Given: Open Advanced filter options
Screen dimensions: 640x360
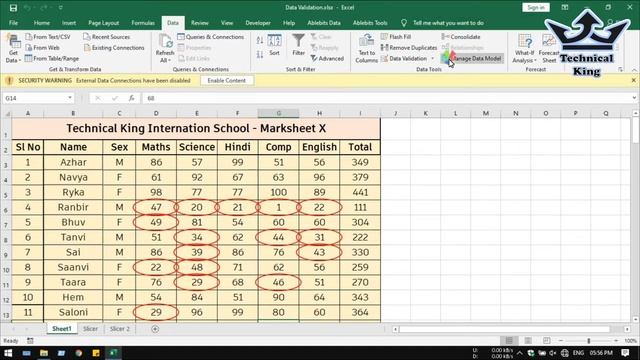Looking at the screenshot, I should tap(327, 58).
